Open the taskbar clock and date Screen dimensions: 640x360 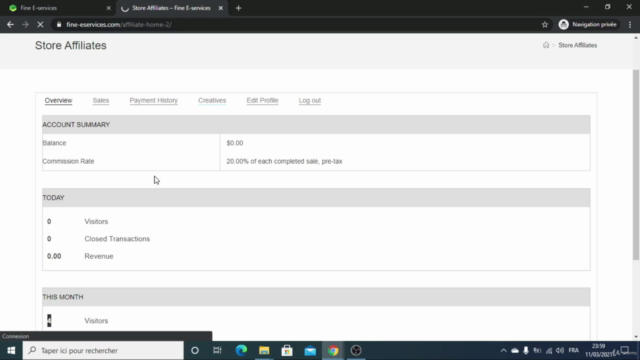tap(599, 351)
